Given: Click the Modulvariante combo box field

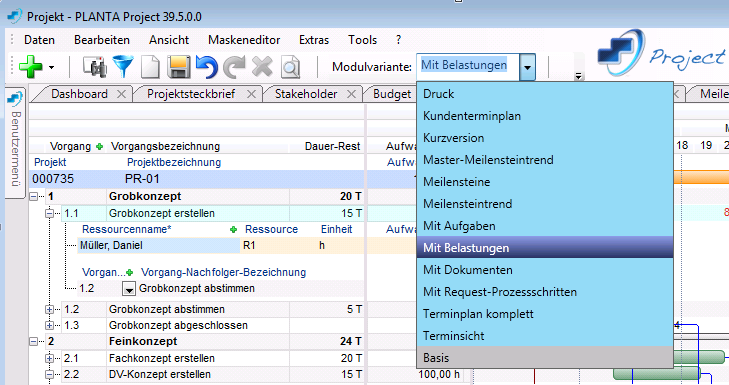Looking at the screenshot, I should click(468, 66).
